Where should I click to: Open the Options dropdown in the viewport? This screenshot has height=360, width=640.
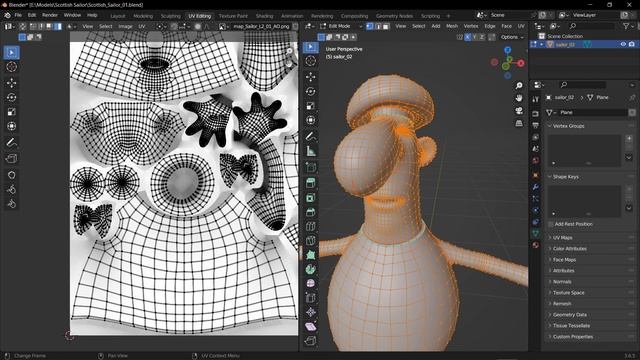pos(512,37)
